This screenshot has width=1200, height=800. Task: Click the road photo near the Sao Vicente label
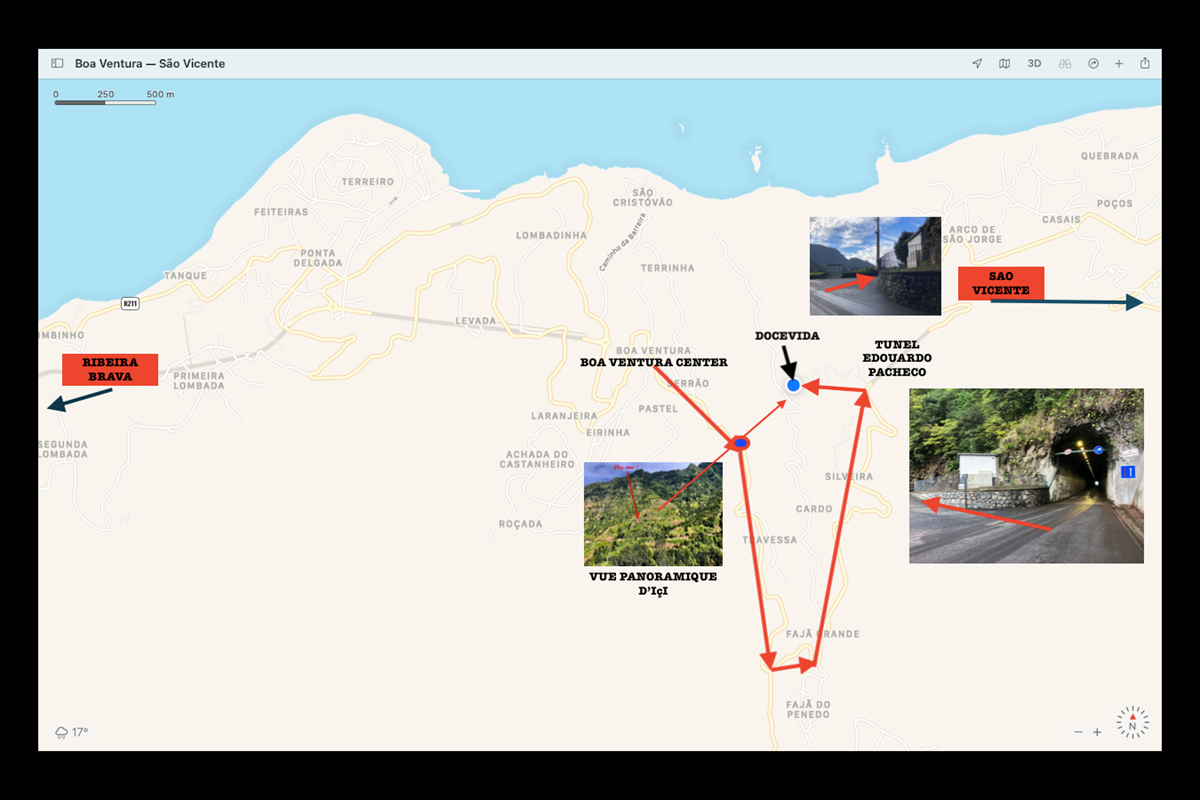[874, 265]
